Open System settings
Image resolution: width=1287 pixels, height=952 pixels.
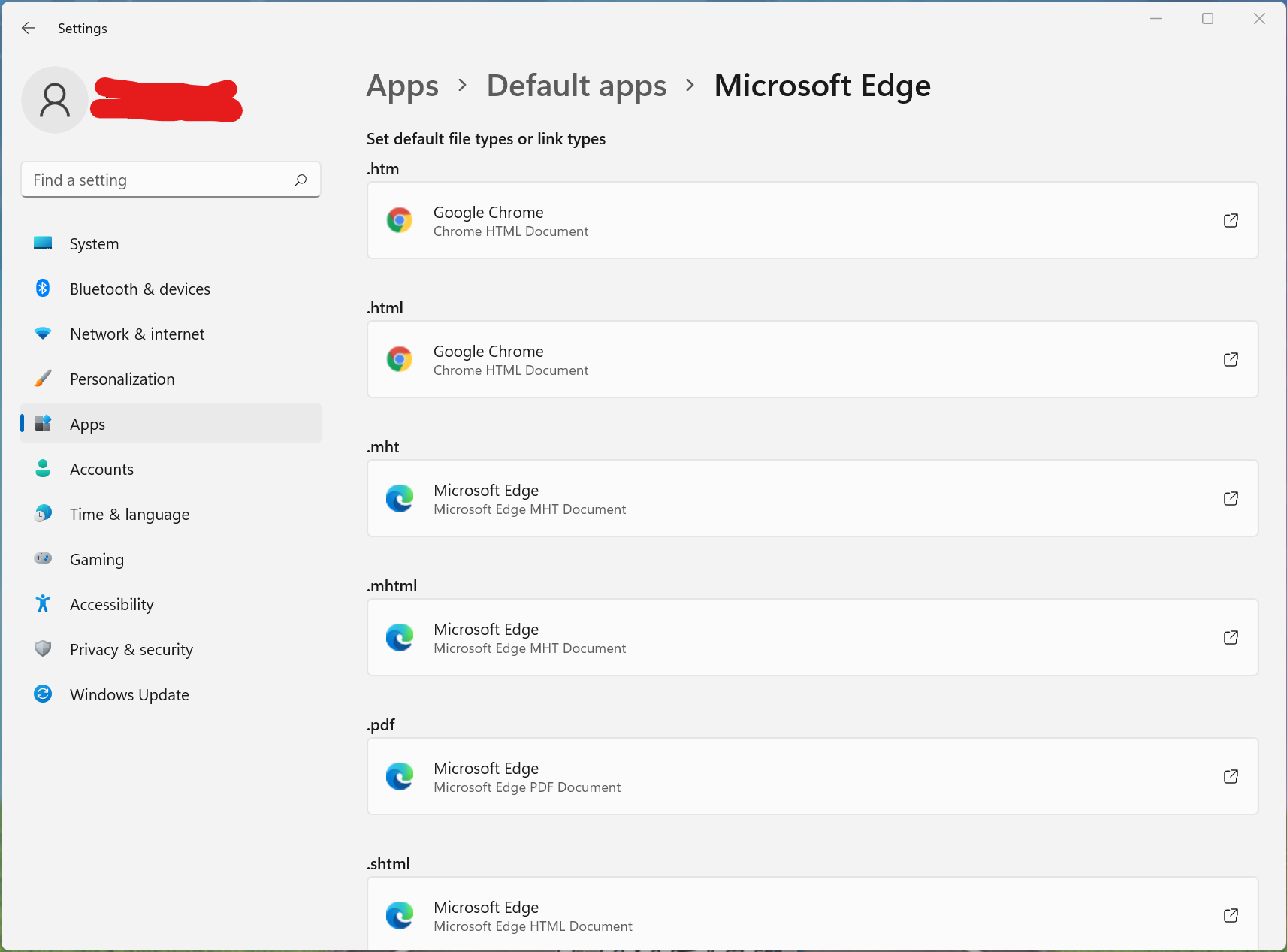[171, 243]
